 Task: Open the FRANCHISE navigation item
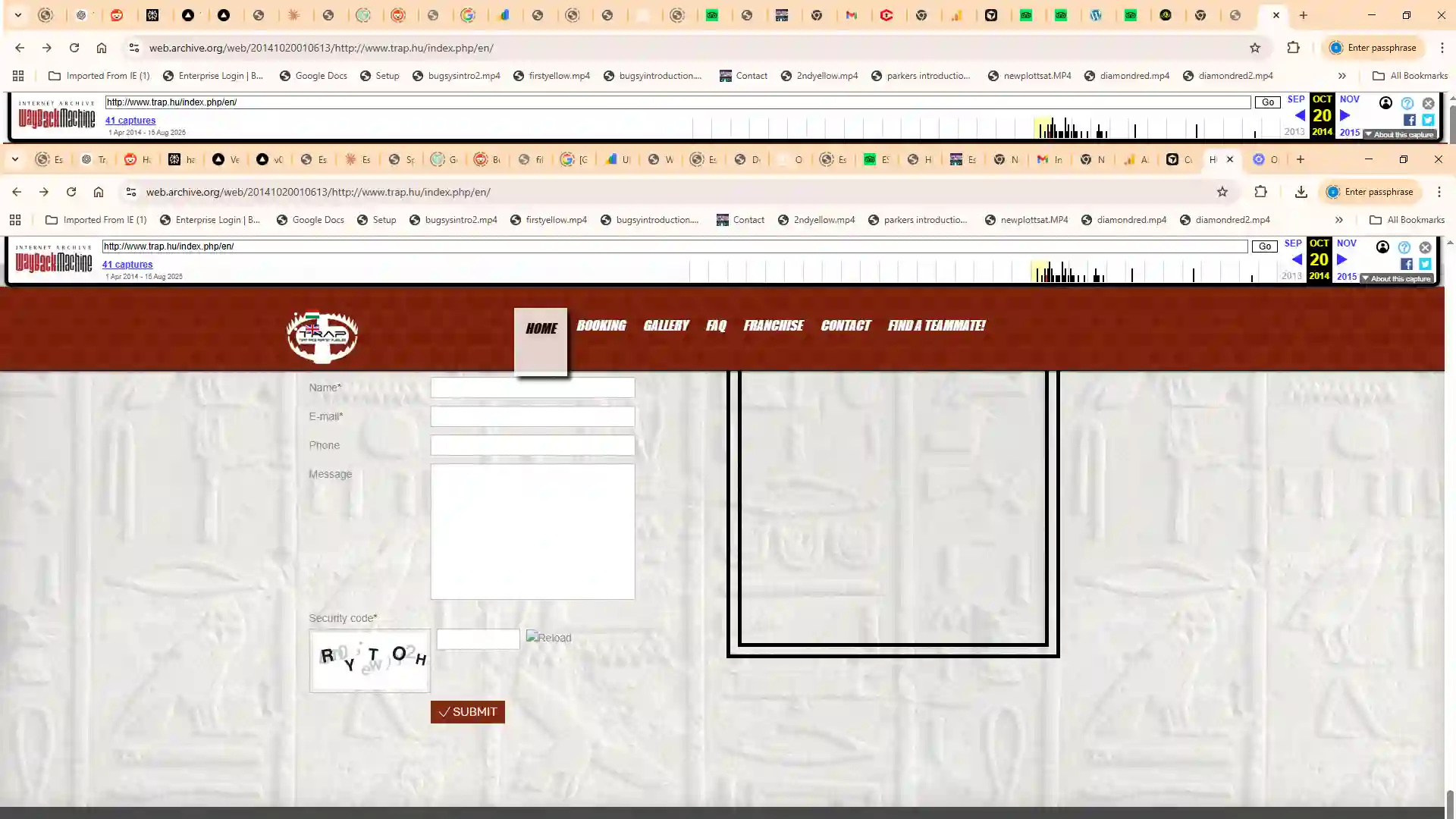[x=773, y=325]
